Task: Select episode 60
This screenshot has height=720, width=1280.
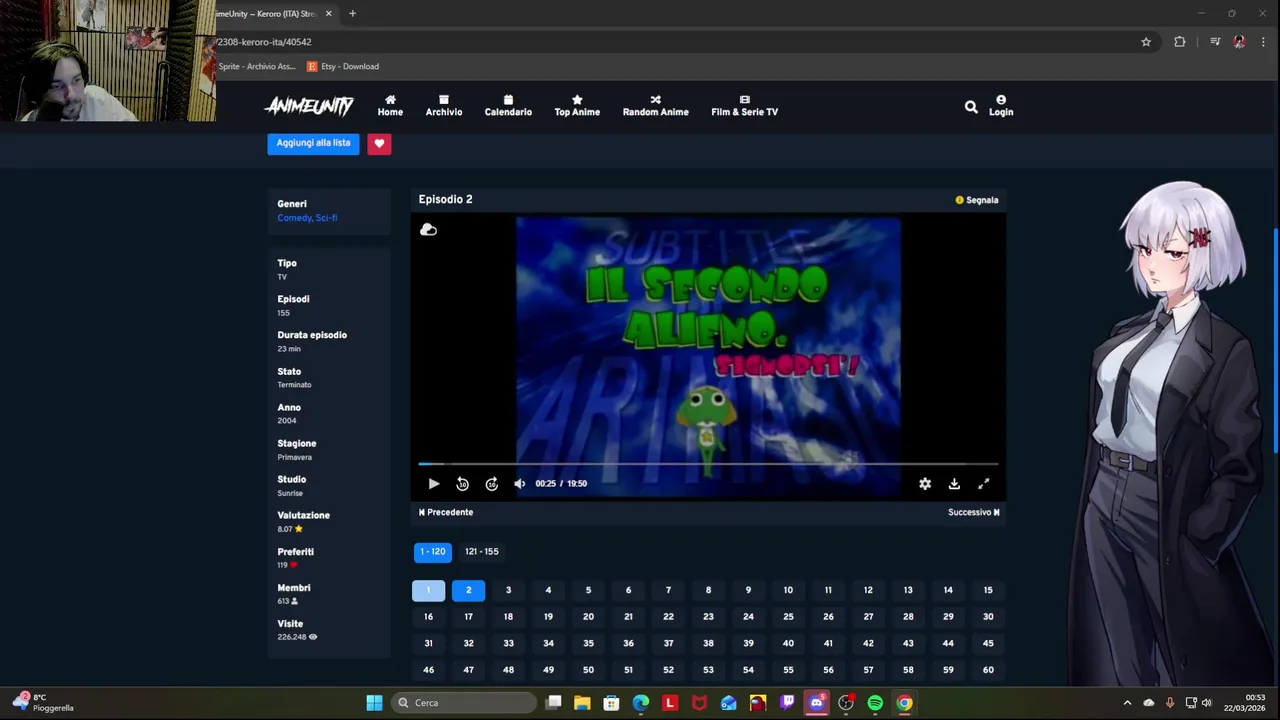Action: pyautogui.click(x=988, y=670)
